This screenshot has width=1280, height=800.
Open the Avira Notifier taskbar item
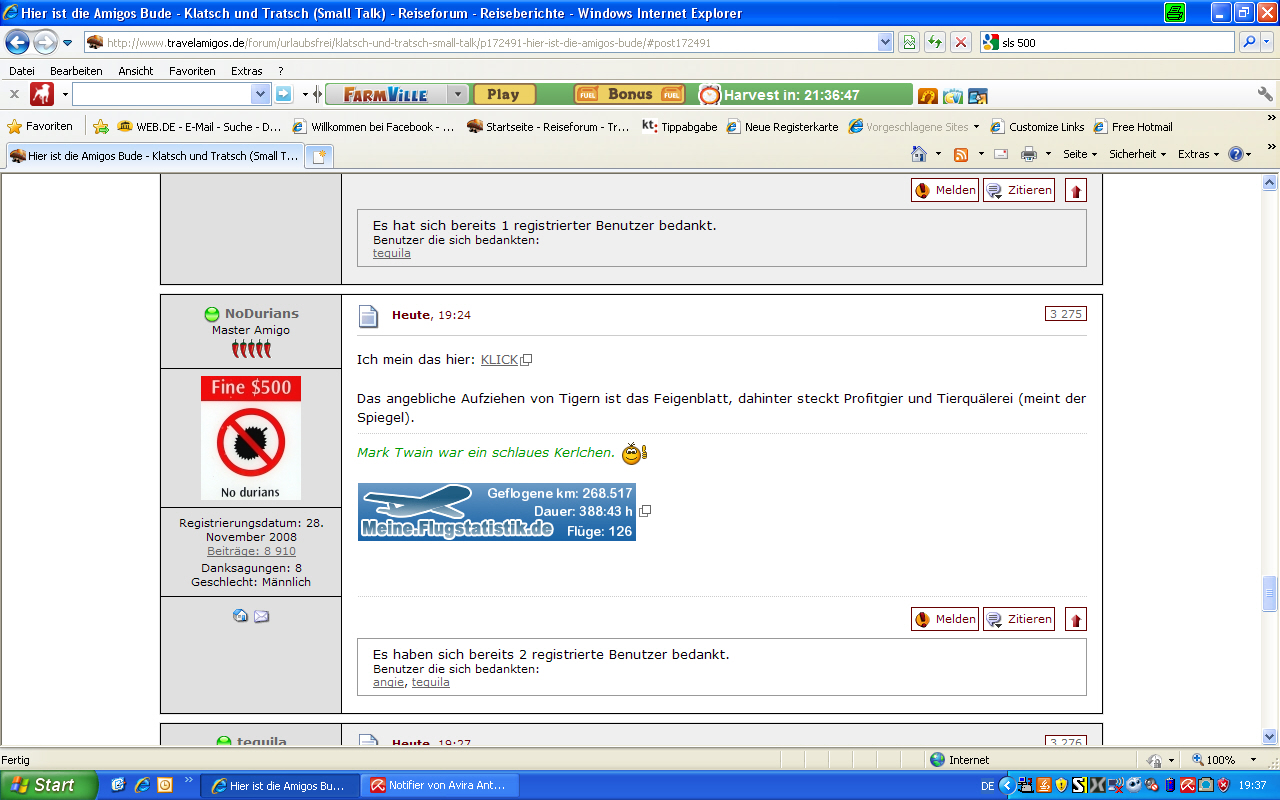click(439, 785)
